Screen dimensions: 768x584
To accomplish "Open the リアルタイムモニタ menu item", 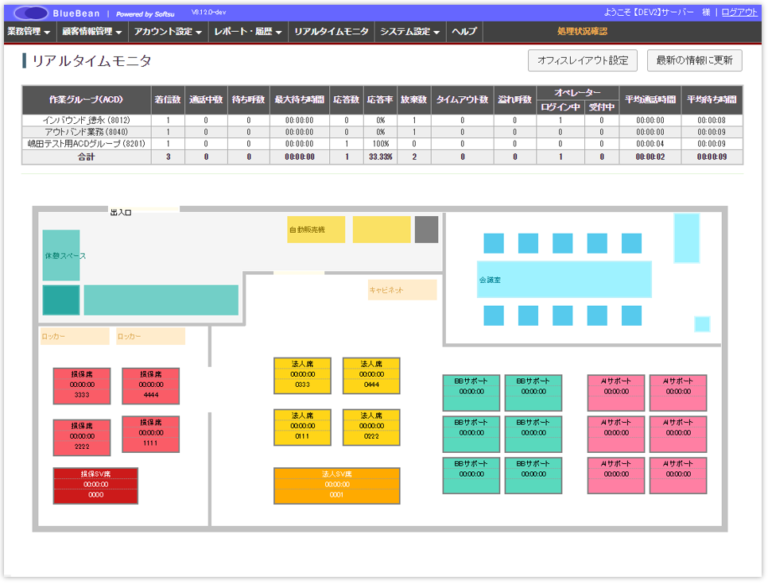I will click(x=330, y=32).
